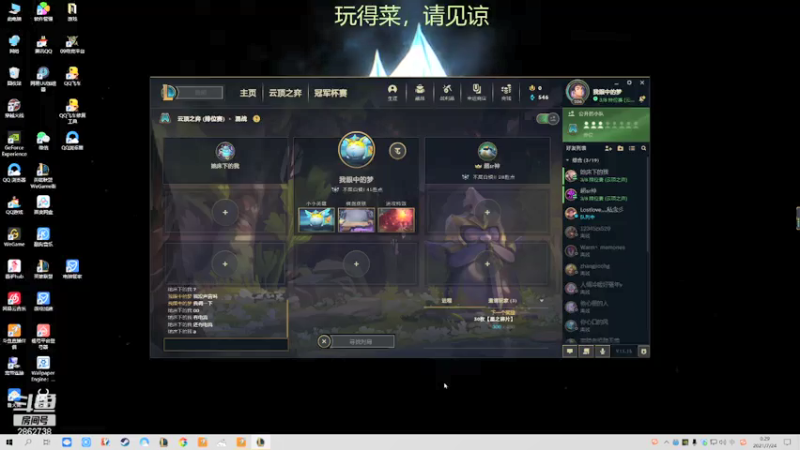Image resolution: width=800 pixels, height=450 pixels.
Task: Click the open party lobby green banner
Action: coord(606,124)
